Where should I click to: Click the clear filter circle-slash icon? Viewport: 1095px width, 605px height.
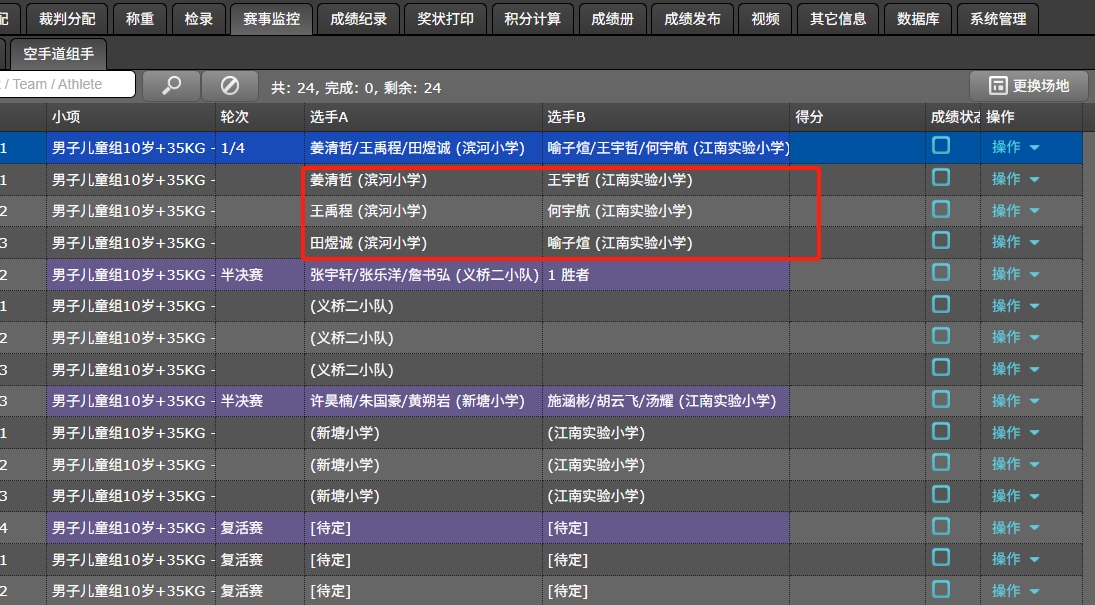230,86
